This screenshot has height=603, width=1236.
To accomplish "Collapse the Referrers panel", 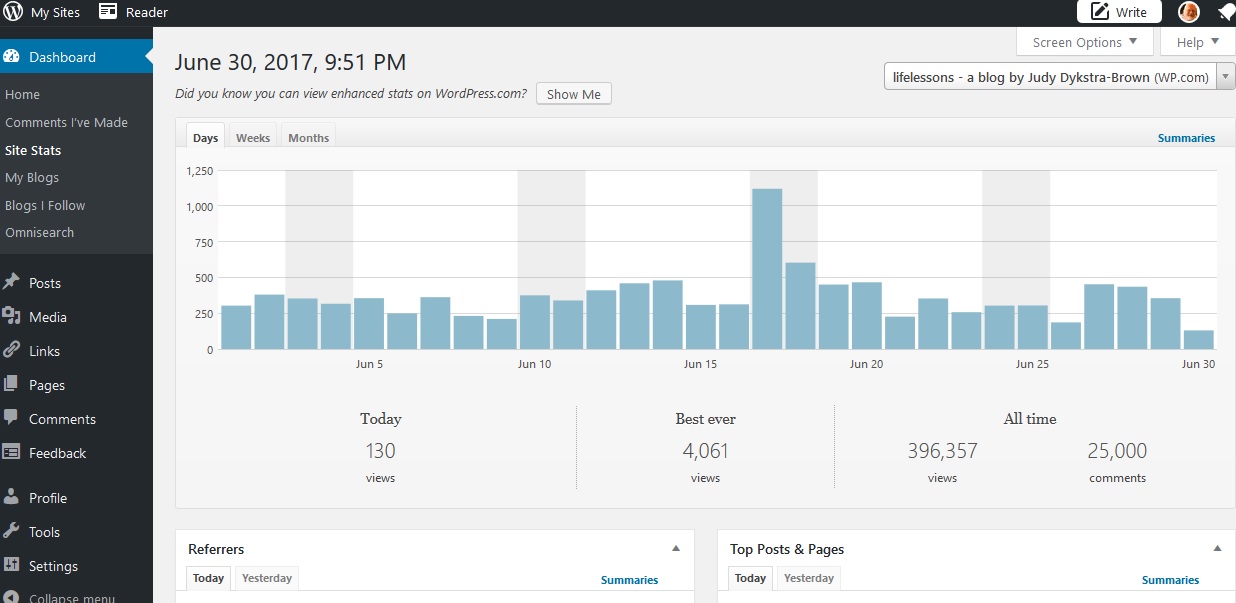I will tap(675, 548).
